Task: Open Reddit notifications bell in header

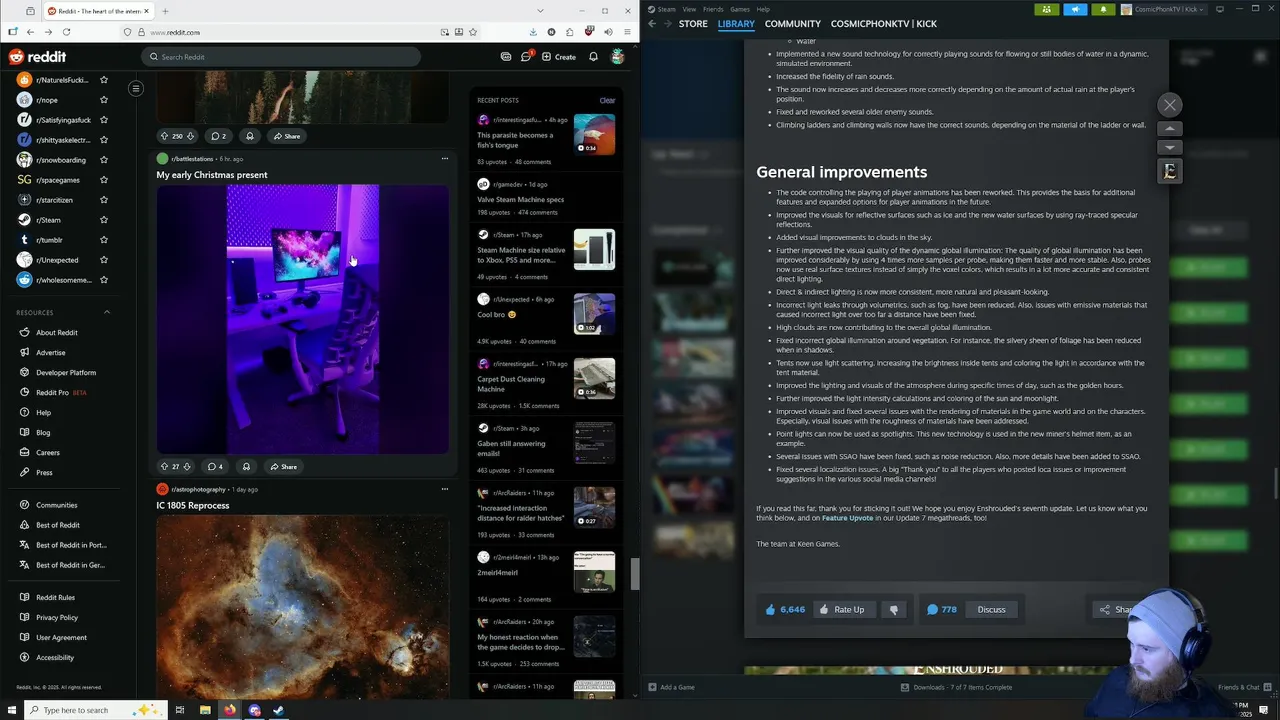Action: (x=593, y=57)
